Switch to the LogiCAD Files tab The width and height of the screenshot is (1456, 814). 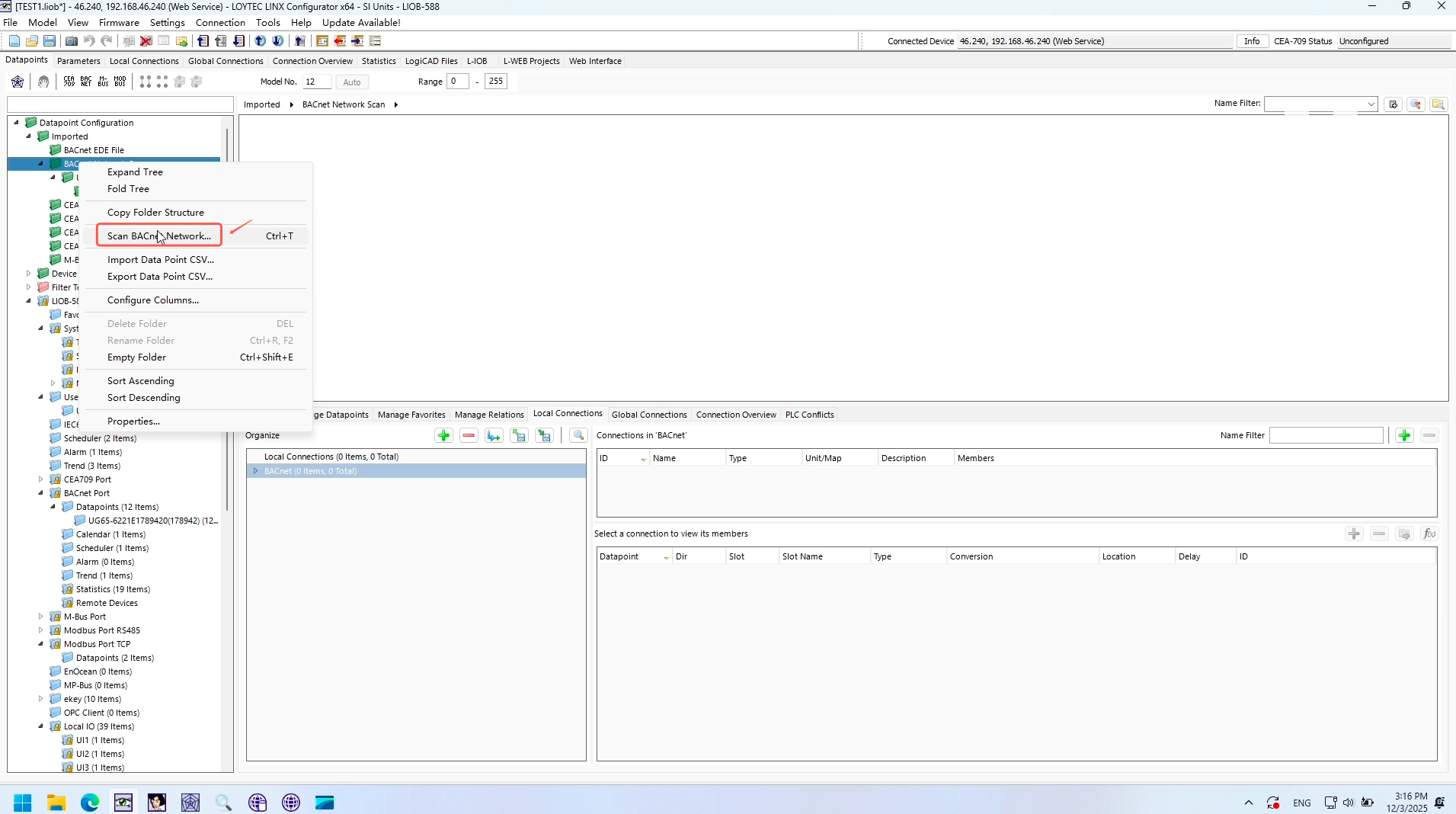pos(431,61)
